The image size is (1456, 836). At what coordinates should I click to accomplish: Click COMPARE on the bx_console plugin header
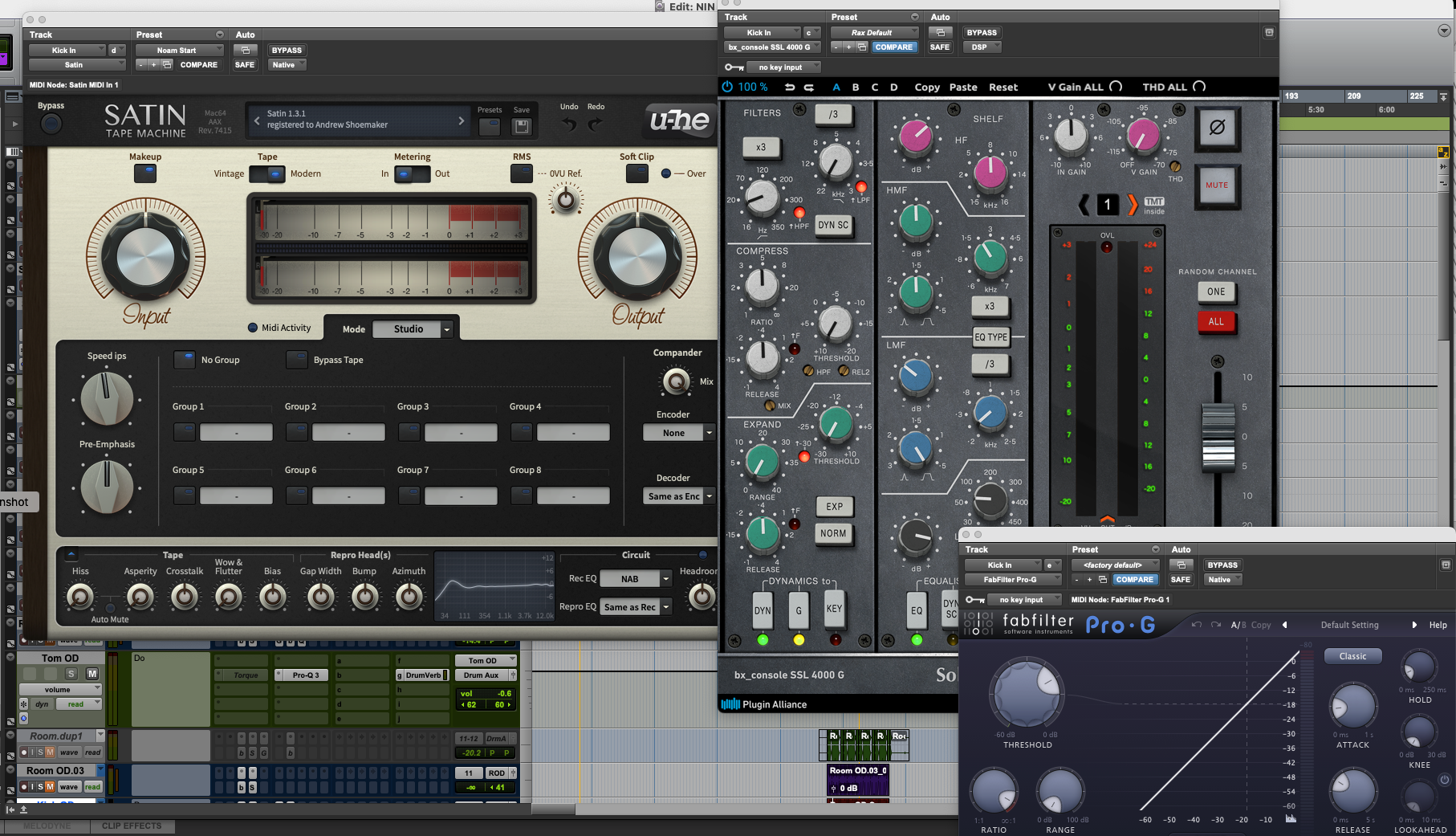(893, 47)
